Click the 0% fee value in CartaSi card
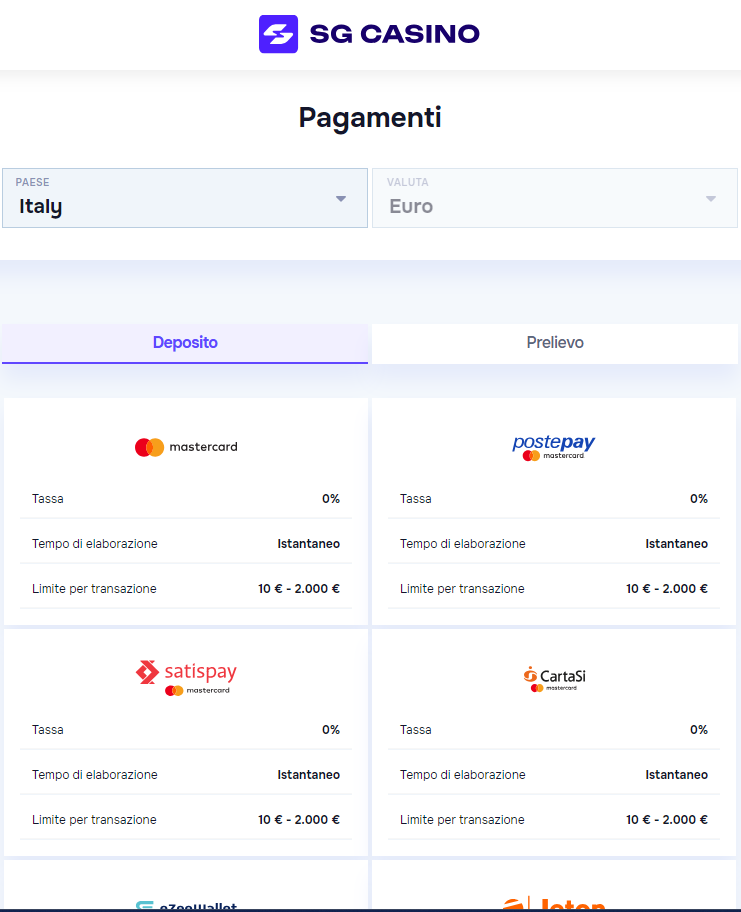This screenshot has width=741, height=912. [699, 730]
